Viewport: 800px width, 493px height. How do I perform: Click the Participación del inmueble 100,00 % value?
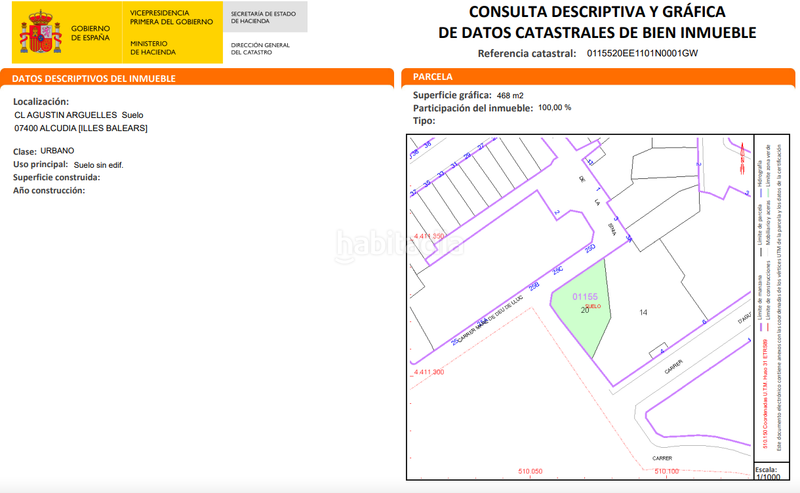(x=554, y=107)
